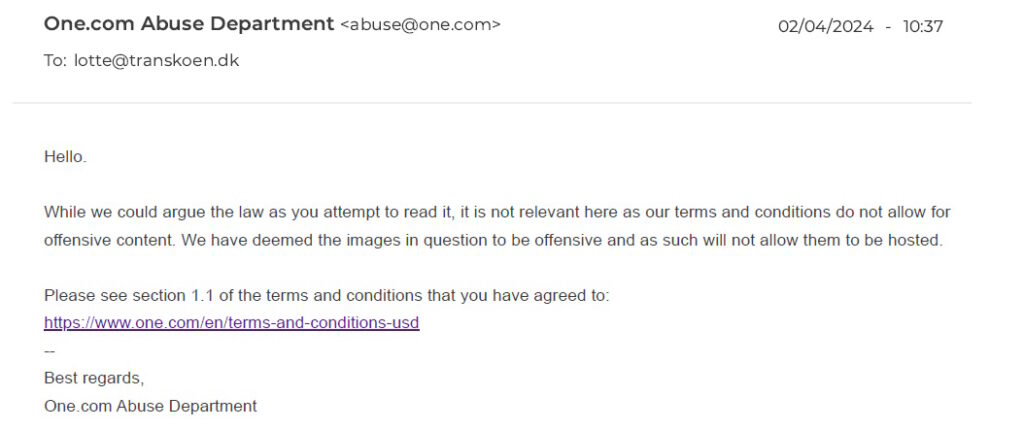Click the sentence starting "Please see section"
This screenshot has height=430, width=1024.
(327, 295)
